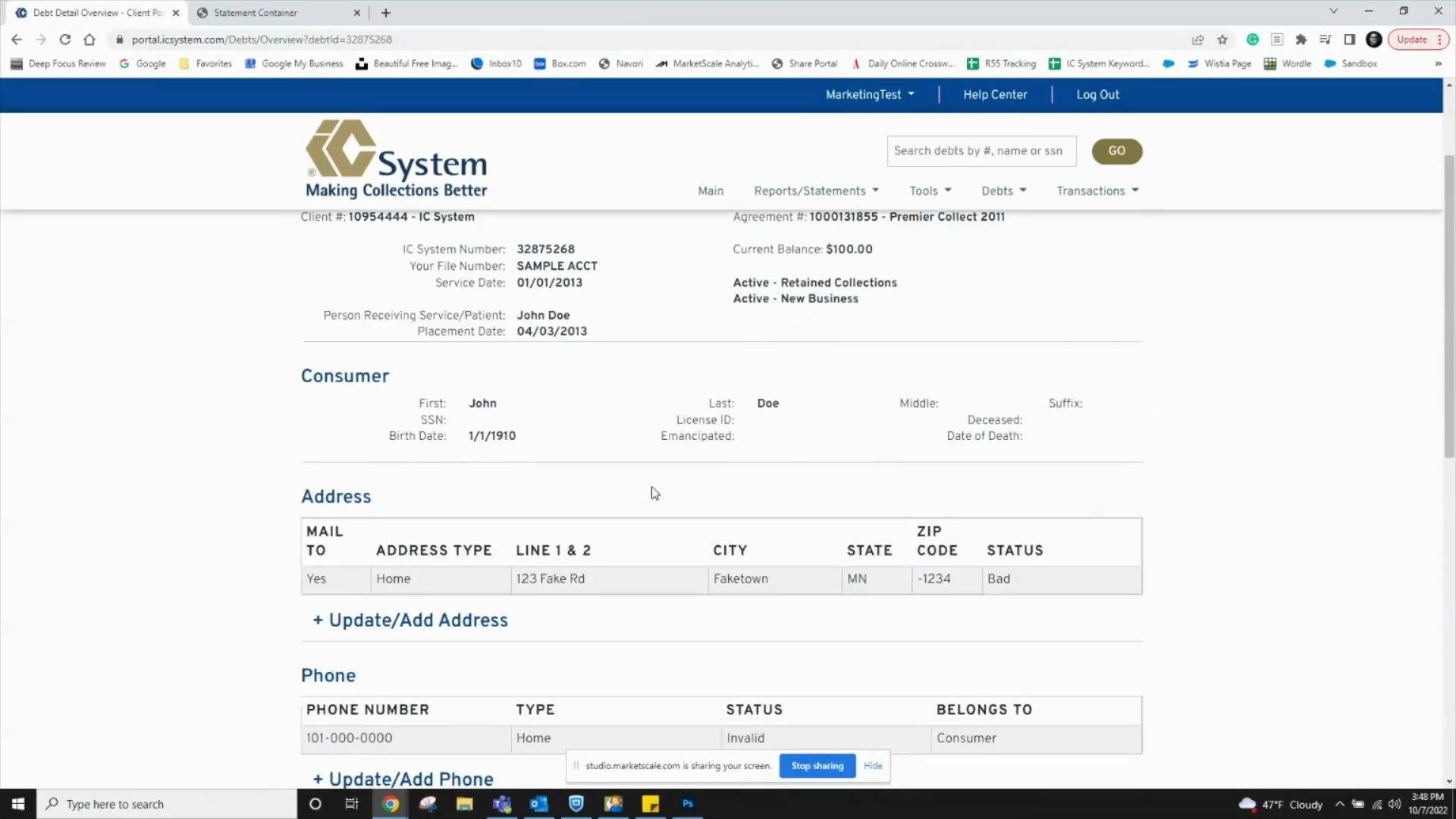Open the Grammarly extension icon

tap(1253, 39)
